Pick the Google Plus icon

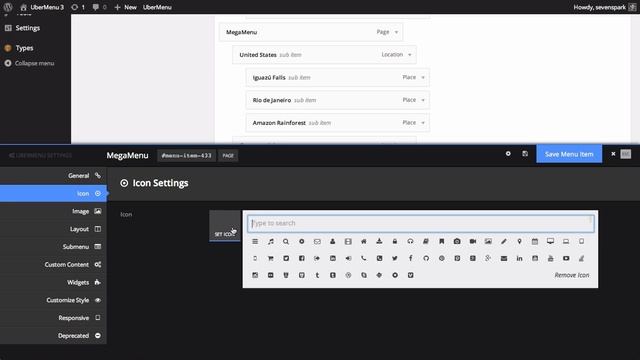(x=488, y=258)
